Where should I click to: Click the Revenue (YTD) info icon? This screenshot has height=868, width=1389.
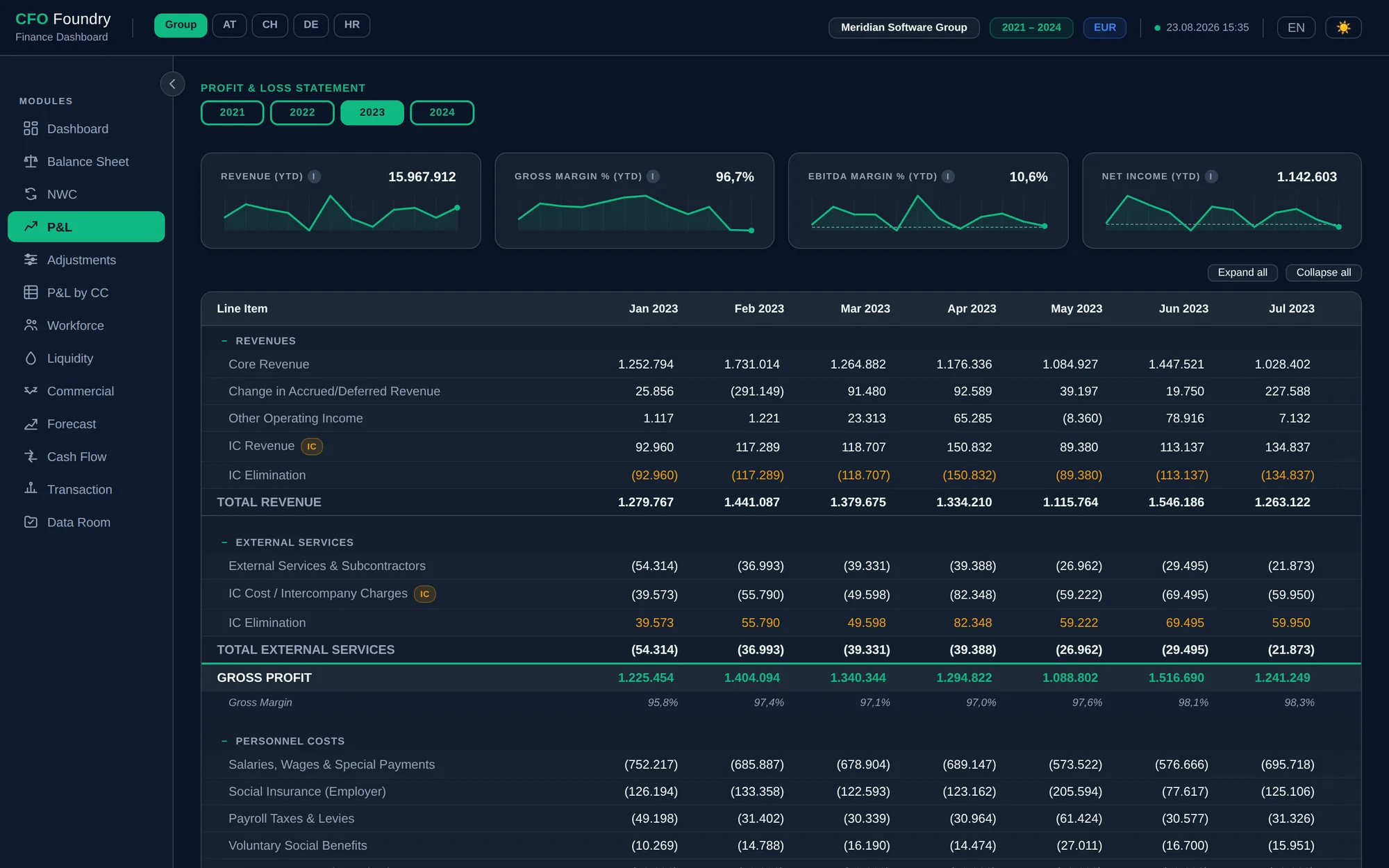pos(315,176)
